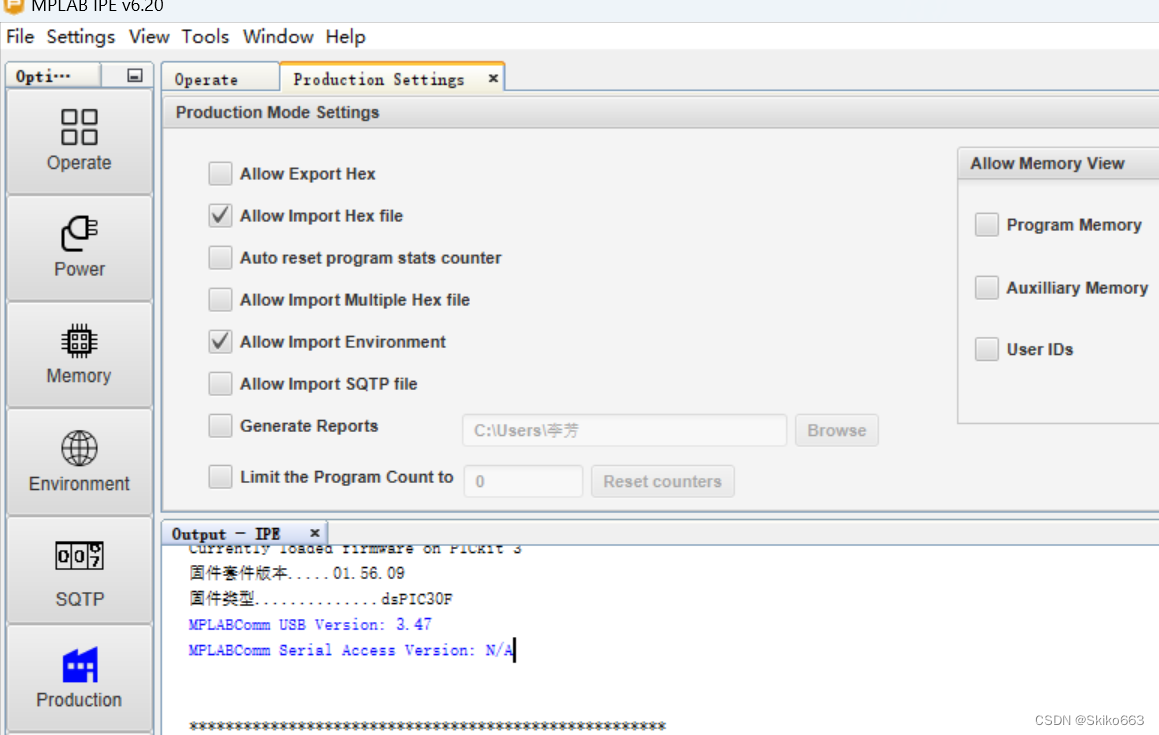Image resolution: width=1159 pixels, height=735 pixels.
Task: Enable Limit the Program Count to
Action: tap(220, 477)
